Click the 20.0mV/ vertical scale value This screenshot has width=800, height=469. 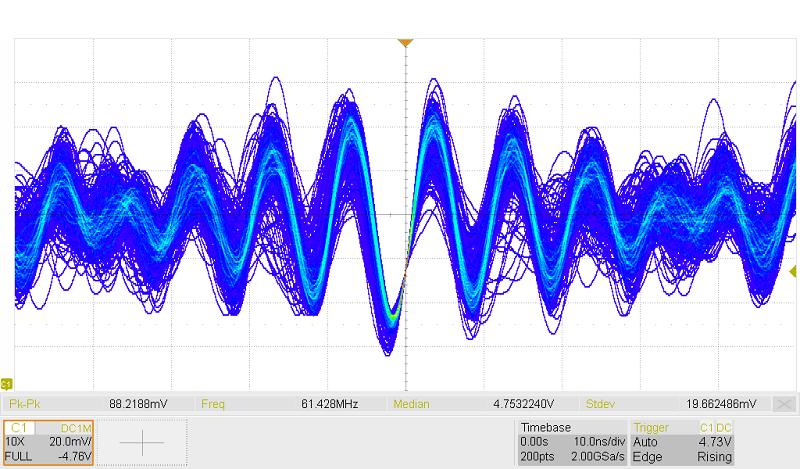click(x=70, y=441)
